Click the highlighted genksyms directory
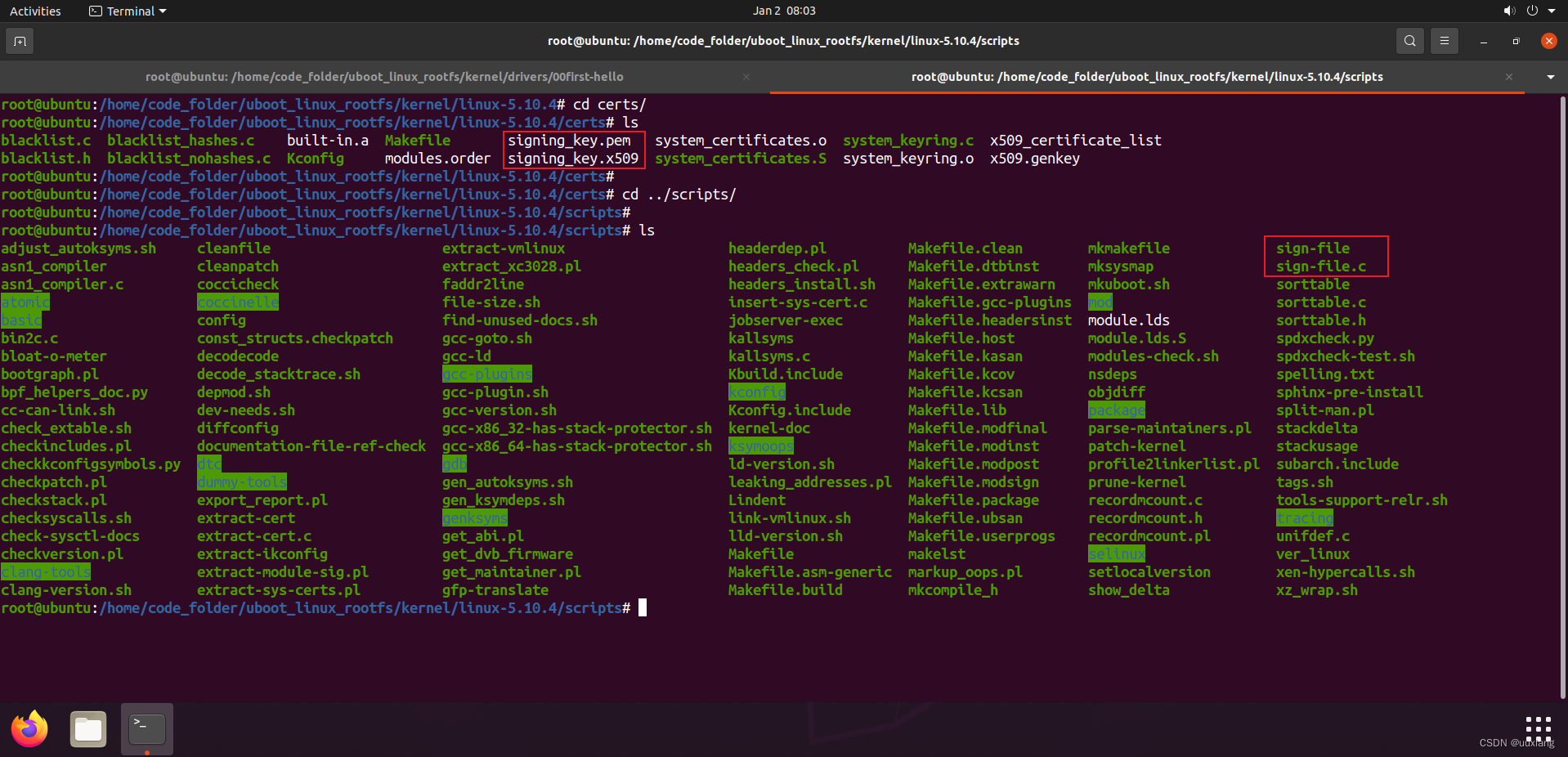The height and width of the screenshot is (757, 1568). click(475, 518)
